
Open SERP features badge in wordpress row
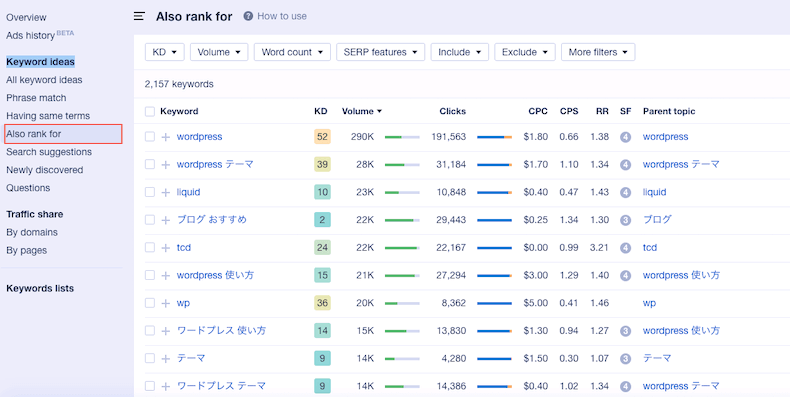(x=625, y=137)
